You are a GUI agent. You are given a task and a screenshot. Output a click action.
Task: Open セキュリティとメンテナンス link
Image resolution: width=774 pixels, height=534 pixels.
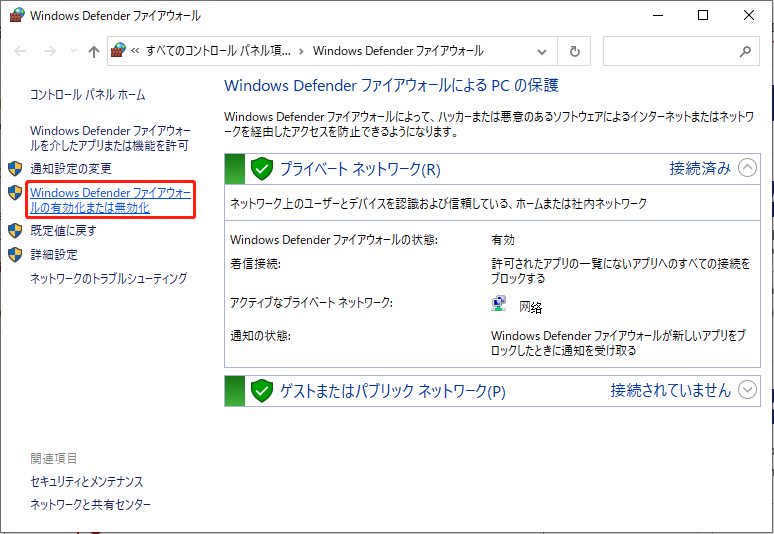point(86,481)
